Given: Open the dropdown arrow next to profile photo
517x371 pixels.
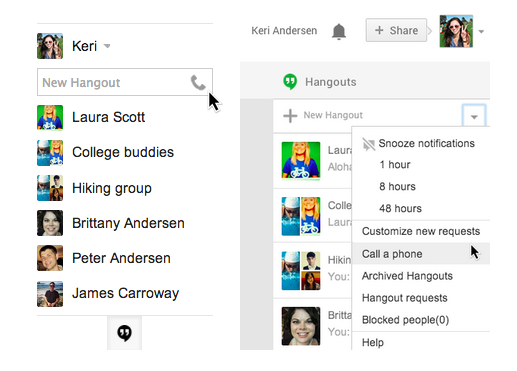Looking at the screenshot, I should [481, 32].
